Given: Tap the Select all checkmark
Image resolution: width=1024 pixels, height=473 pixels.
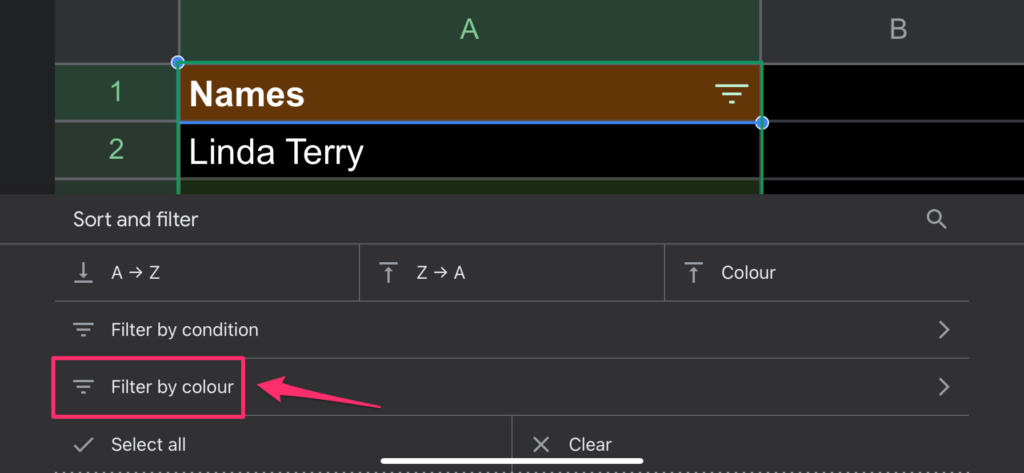Looking at the screenshot, I should click(84, 445).
